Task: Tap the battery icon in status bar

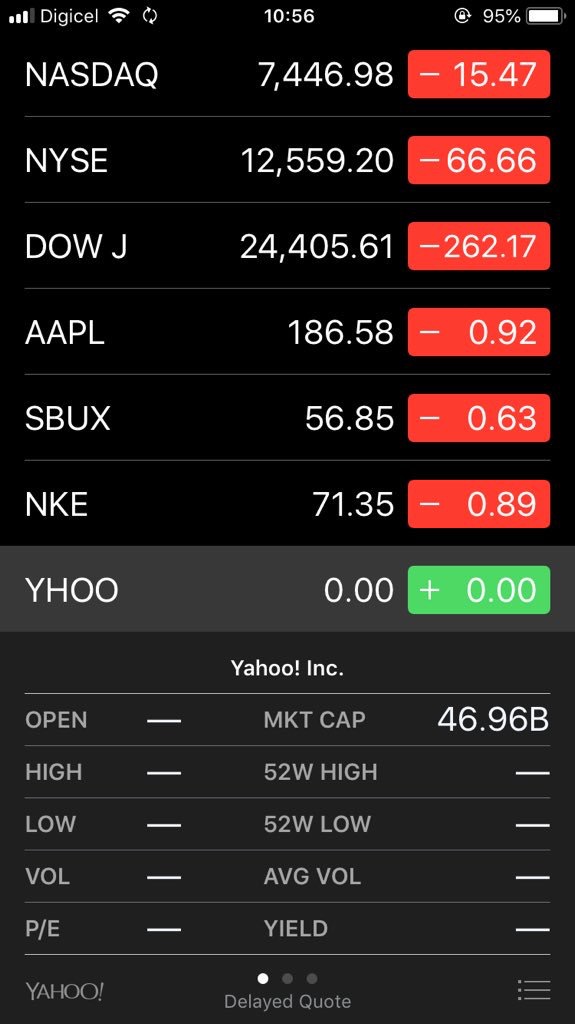Action: (x=547, y=16)
